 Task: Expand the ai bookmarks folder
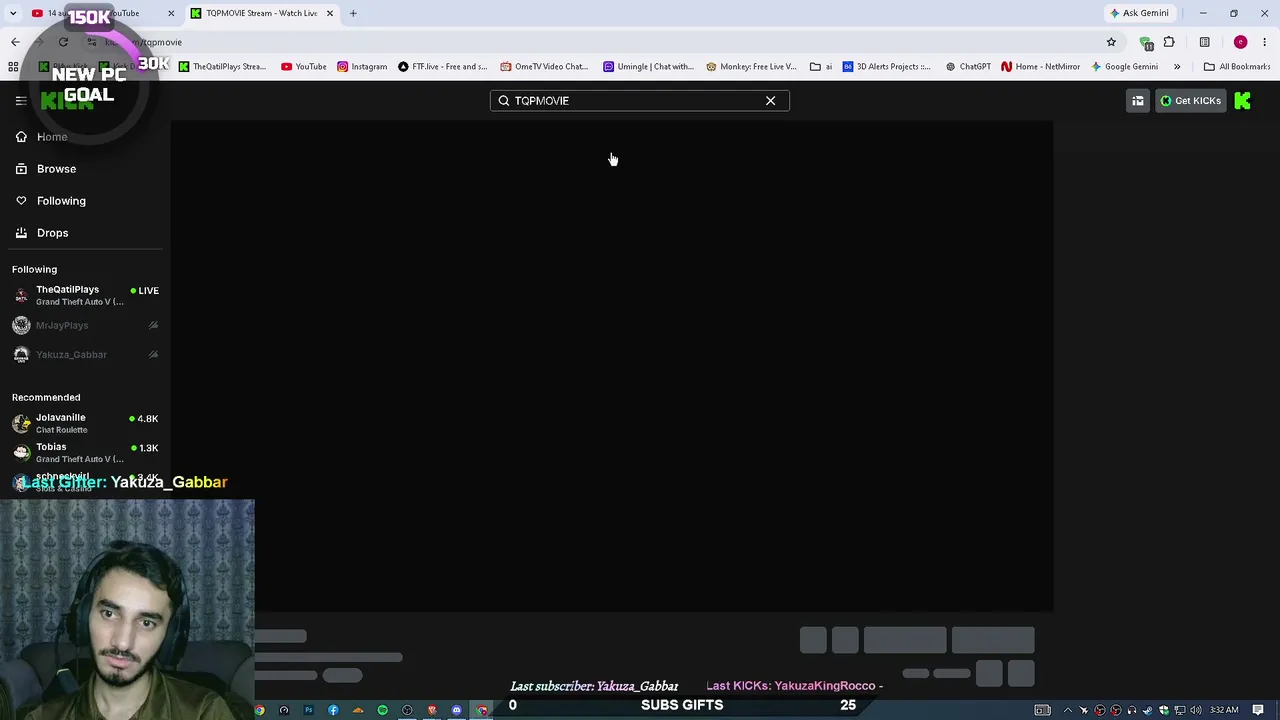[821, 67]
